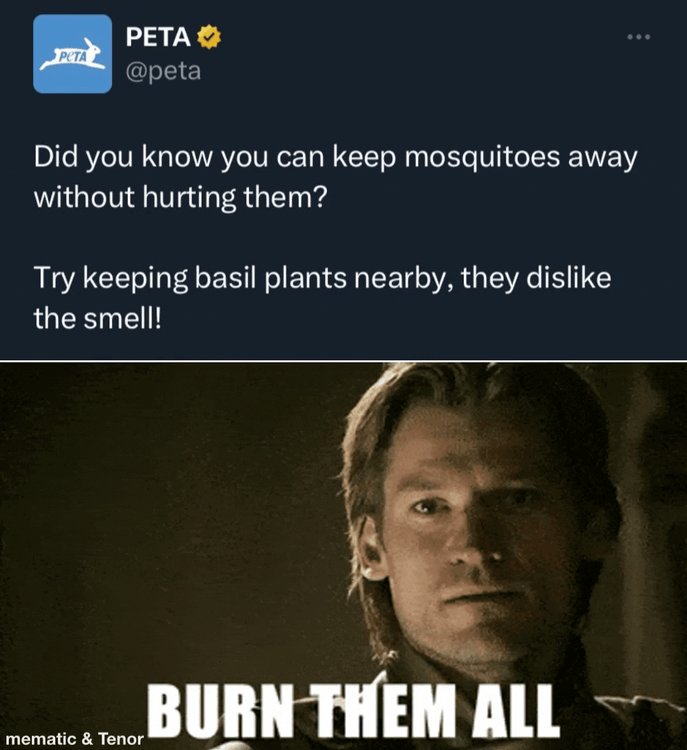Screen dimensions: 687x750
Task: Click the gold verified badge
Action: (209, 37)
